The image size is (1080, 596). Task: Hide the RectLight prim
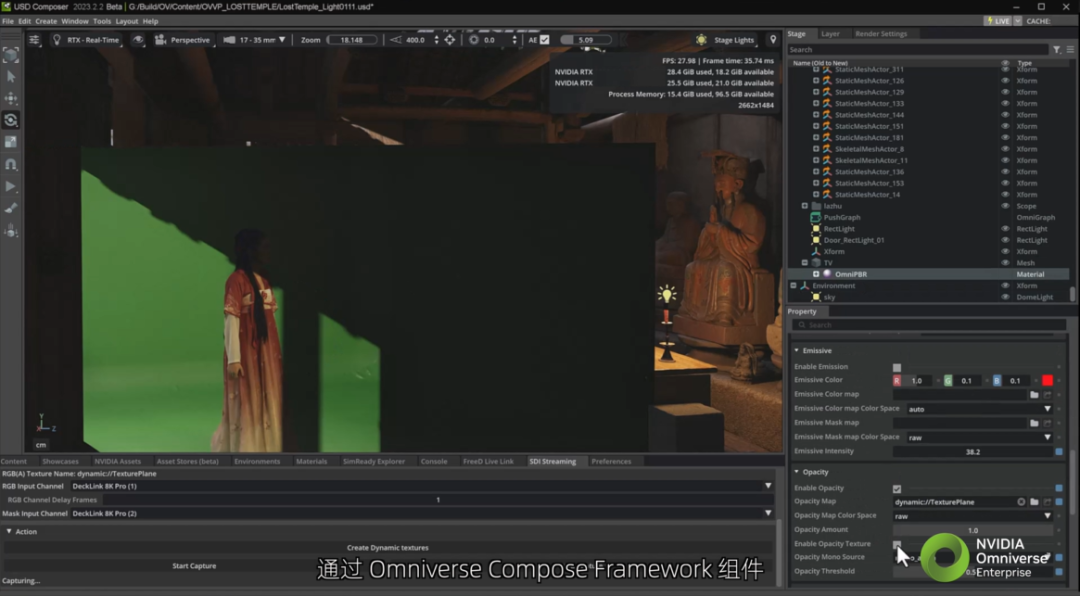click(1005, 229)
